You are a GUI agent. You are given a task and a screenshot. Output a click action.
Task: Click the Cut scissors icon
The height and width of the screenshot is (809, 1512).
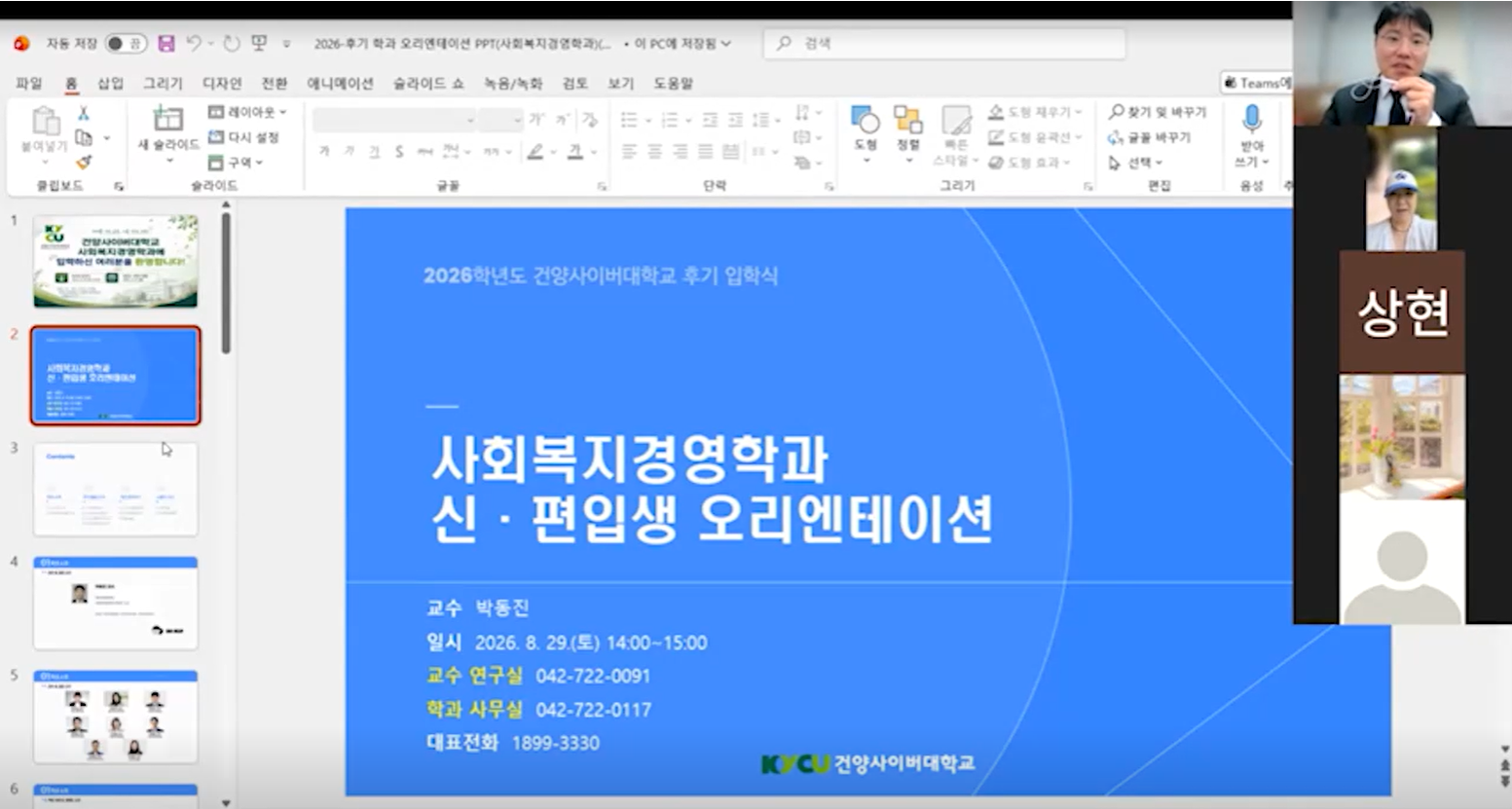coord(84,113)
